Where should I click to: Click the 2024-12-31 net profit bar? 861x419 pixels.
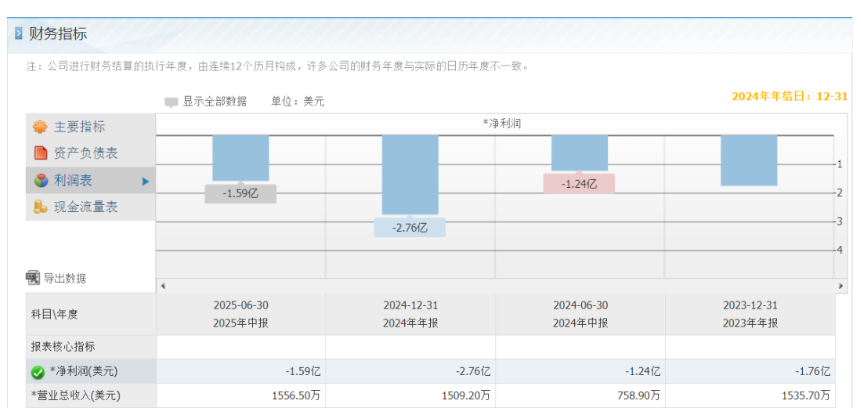[410, 175]
